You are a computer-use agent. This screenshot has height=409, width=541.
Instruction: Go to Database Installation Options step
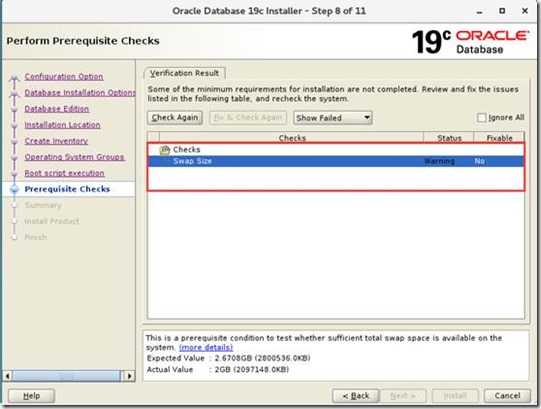pos(80,93)
